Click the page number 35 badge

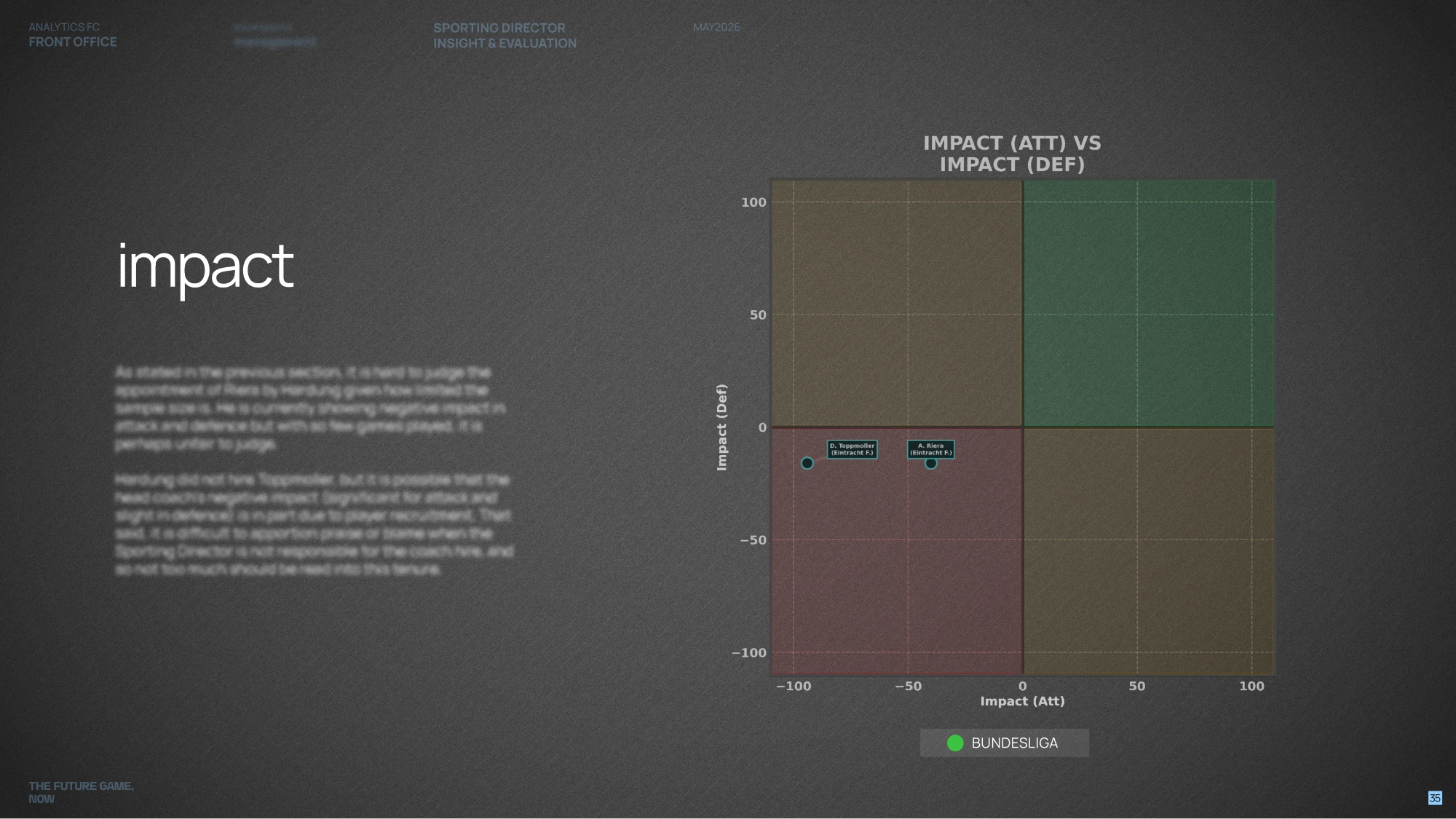coord(1435,798)
